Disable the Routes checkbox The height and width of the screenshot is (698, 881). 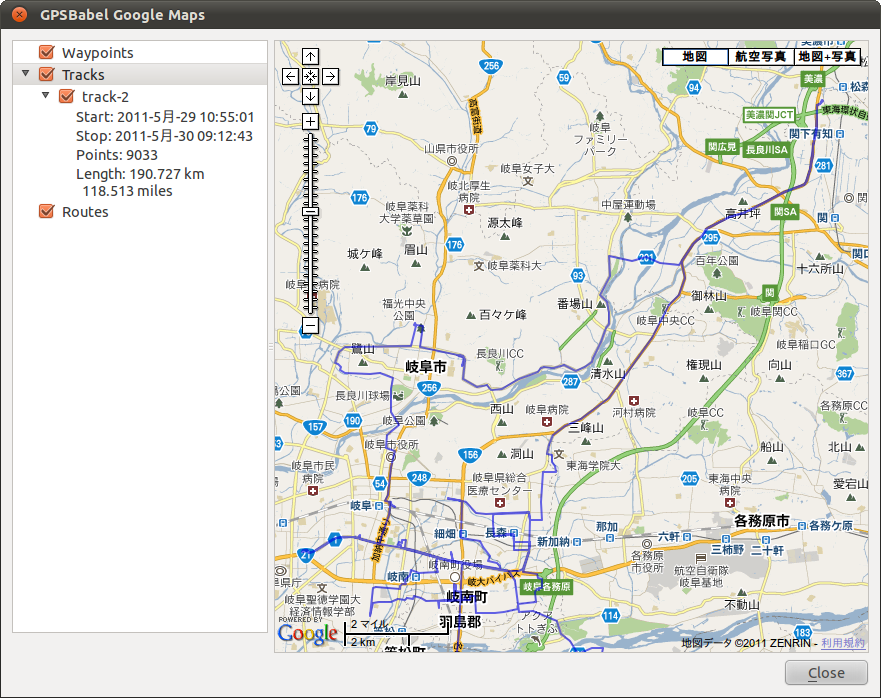point(46,212)
